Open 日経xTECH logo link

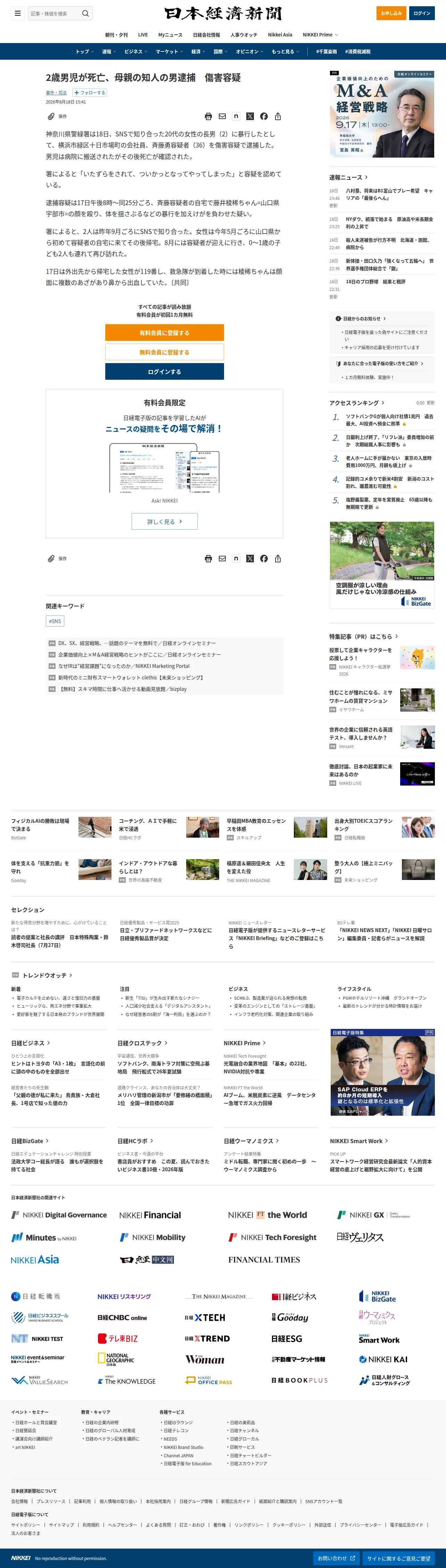click(x=205, y=1318)
